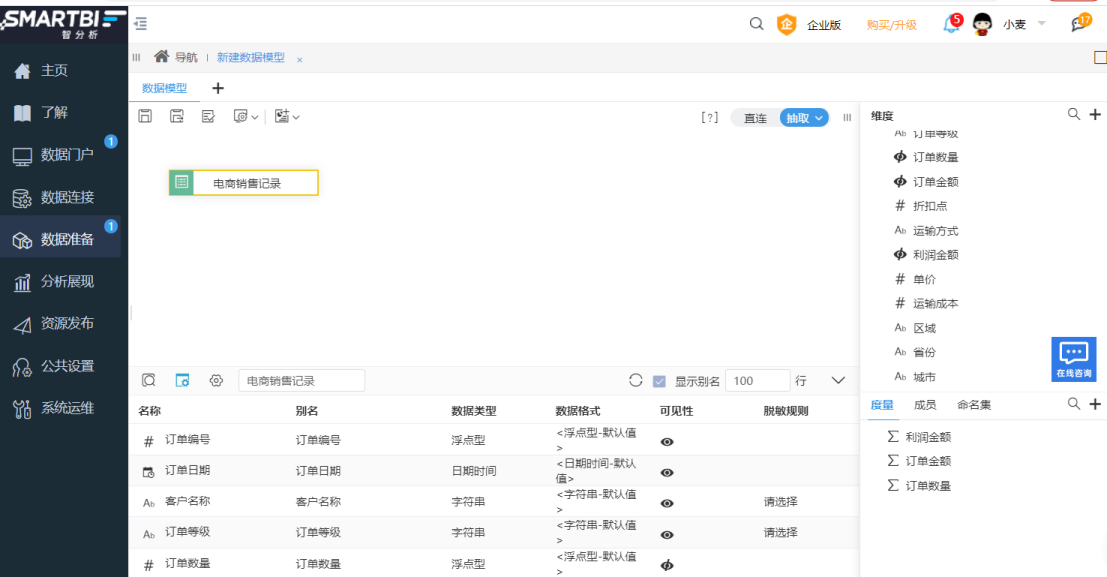
Task: Open 脱敏规则 请选择 for 客户名称
Action: click(x=780, y=501)
